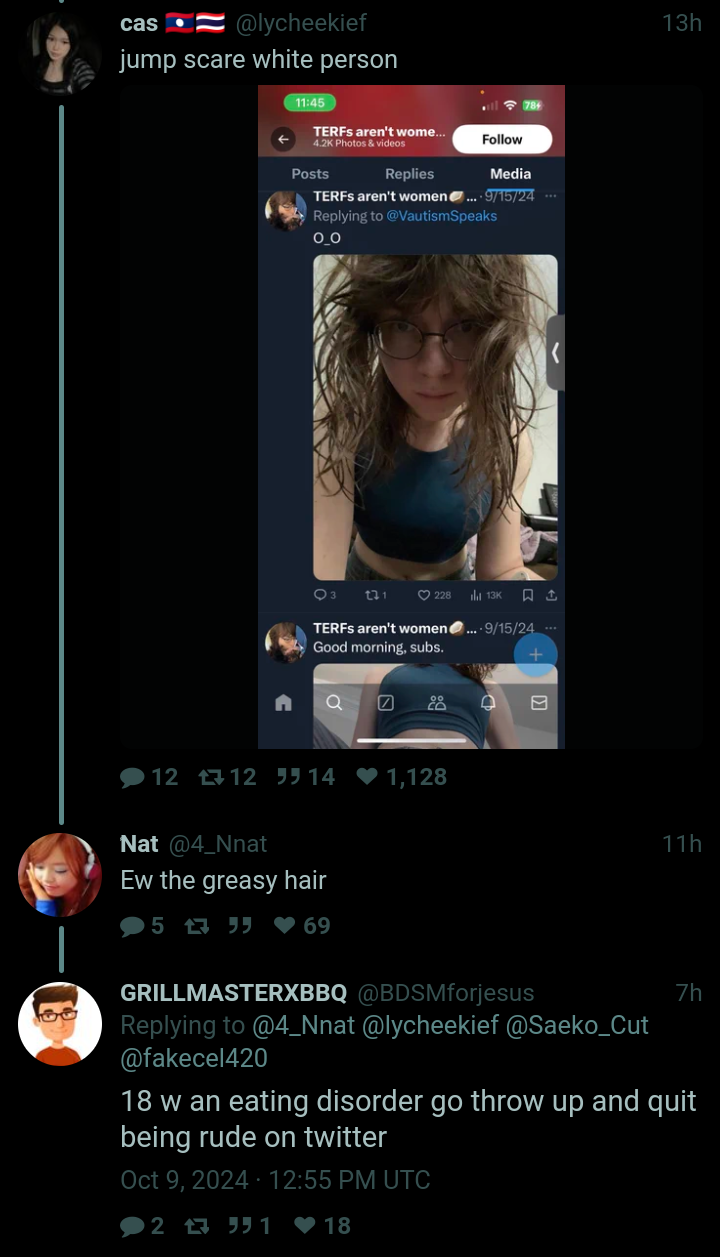Reply to Nat's greasy hair comment

[142, 926]
